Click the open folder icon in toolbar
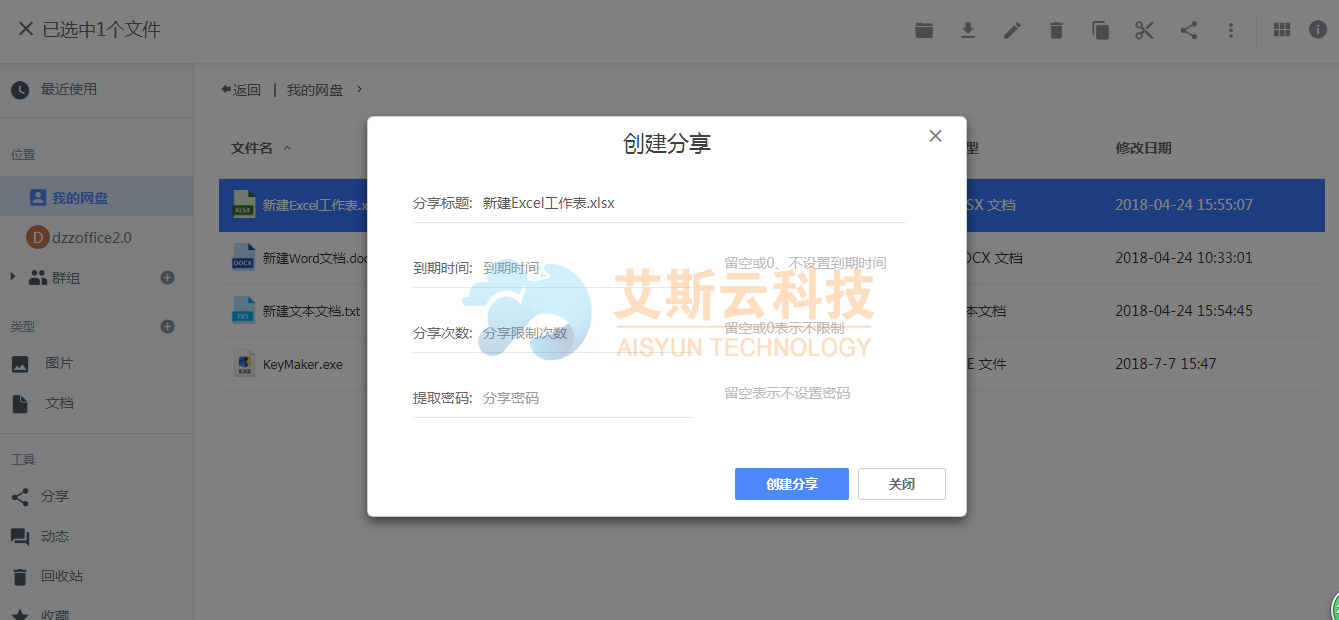 924,30
